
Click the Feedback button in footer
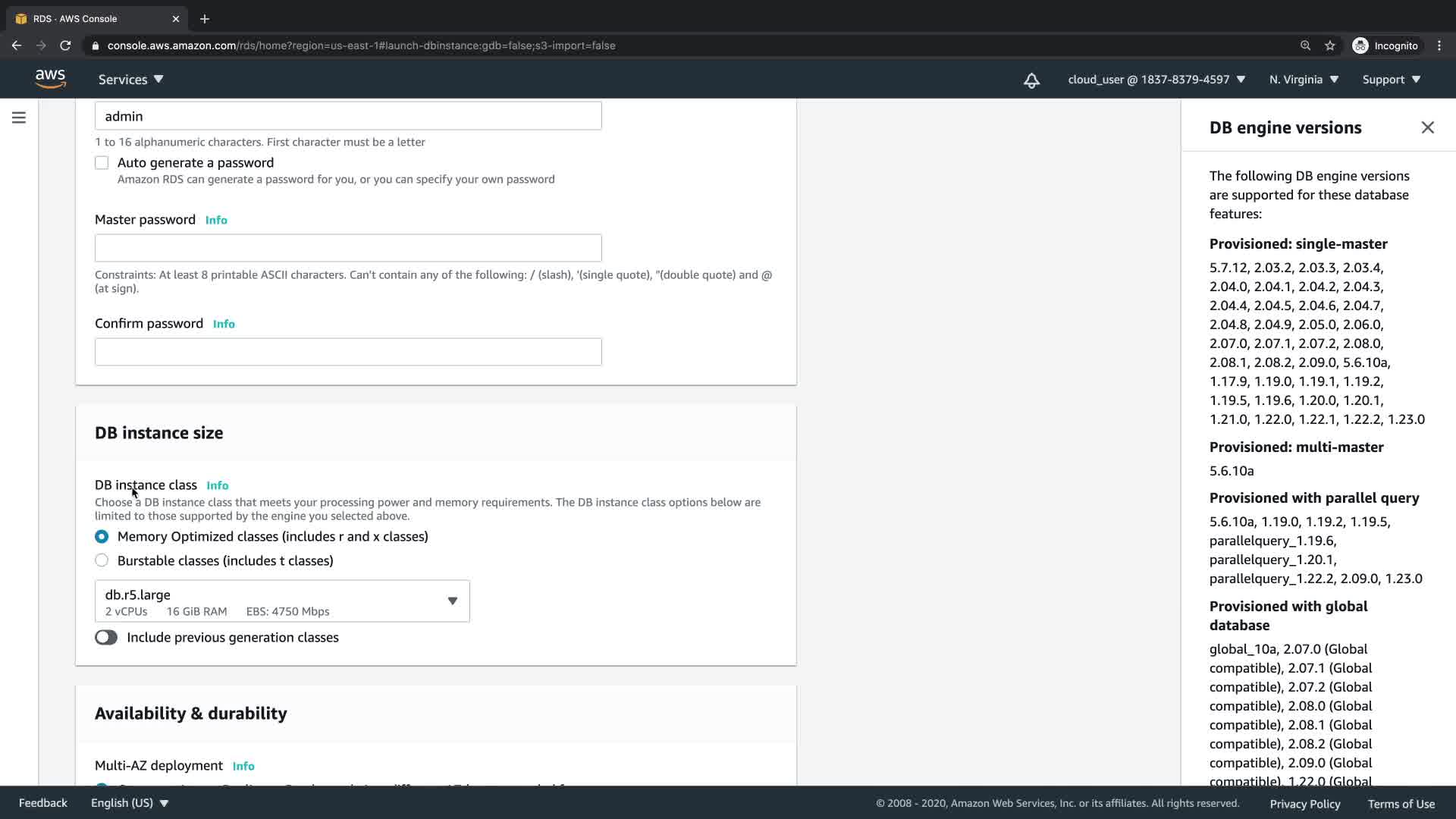[43, 803]
